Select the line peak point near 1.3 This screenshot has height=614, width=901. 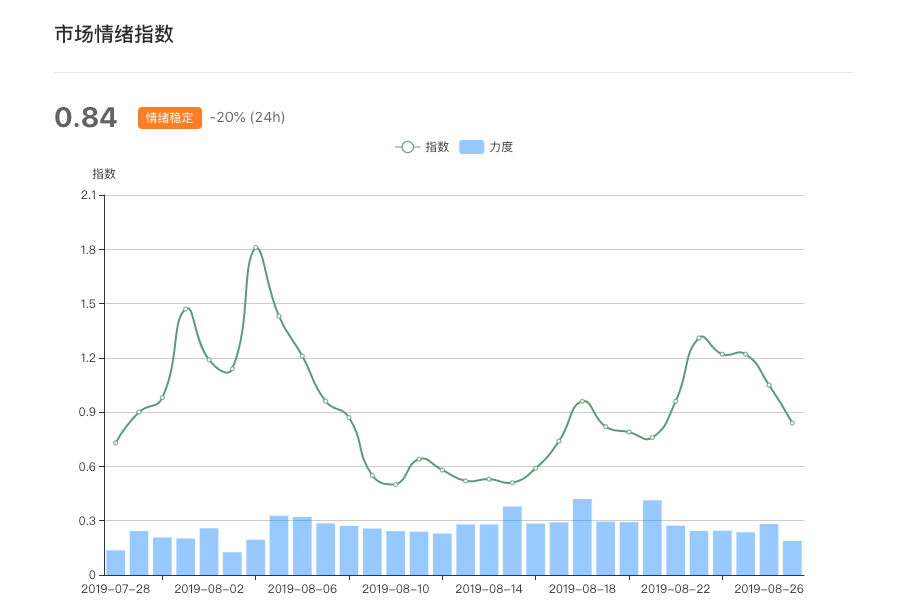(x=699, y=338)
